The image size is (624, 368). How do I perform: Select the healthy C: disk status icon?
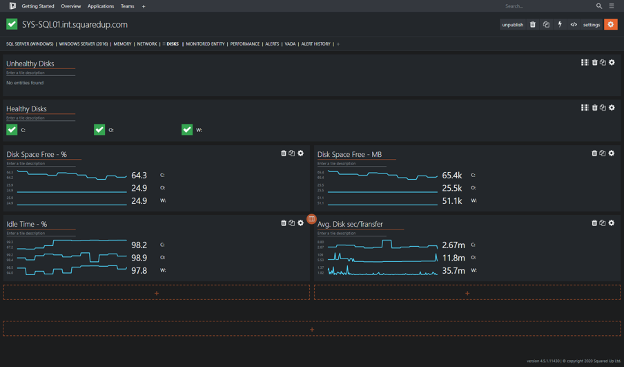[12, 130]
